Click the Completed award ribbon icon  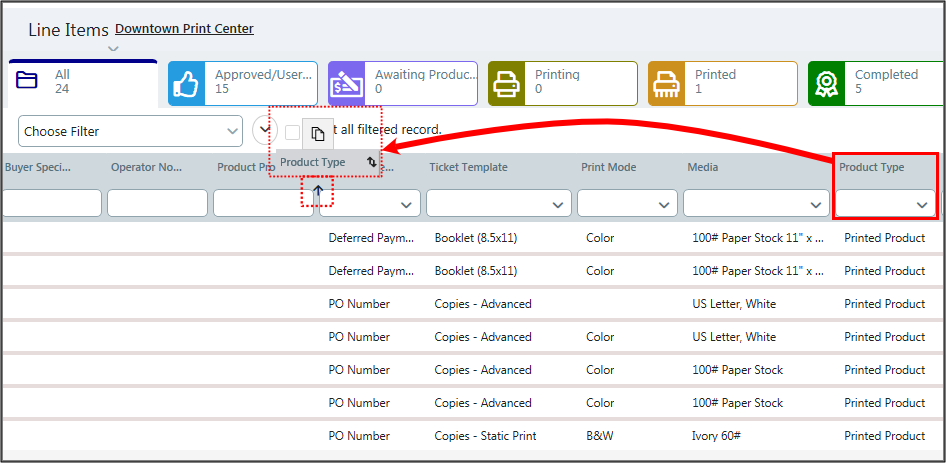tap(827, 84)
